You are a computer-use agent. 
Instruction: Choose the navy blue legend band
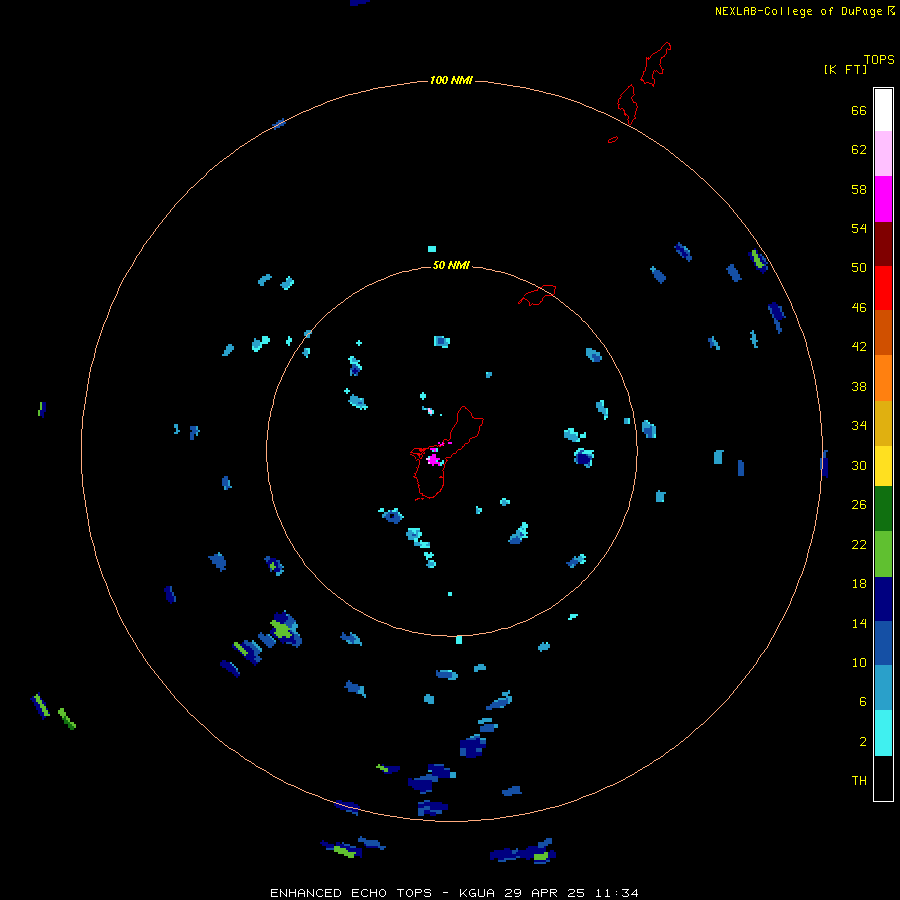point(883,599)
